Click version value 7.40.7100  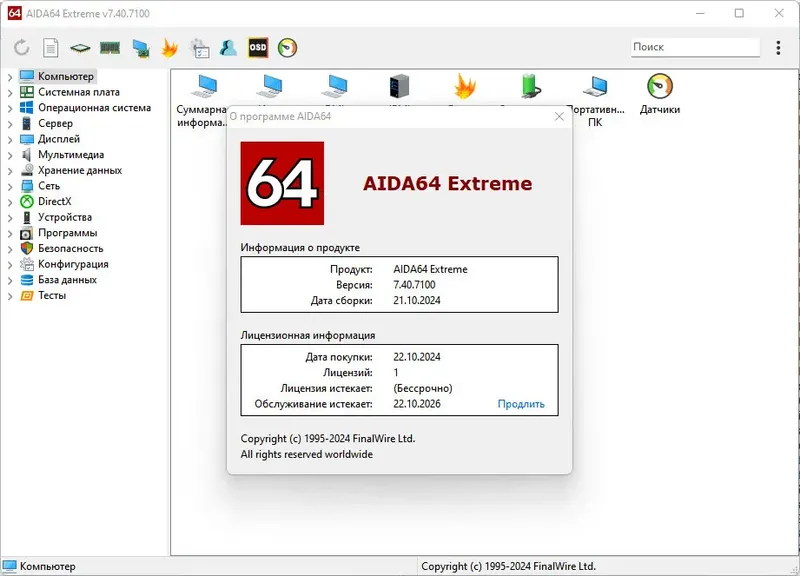(414, 285)
